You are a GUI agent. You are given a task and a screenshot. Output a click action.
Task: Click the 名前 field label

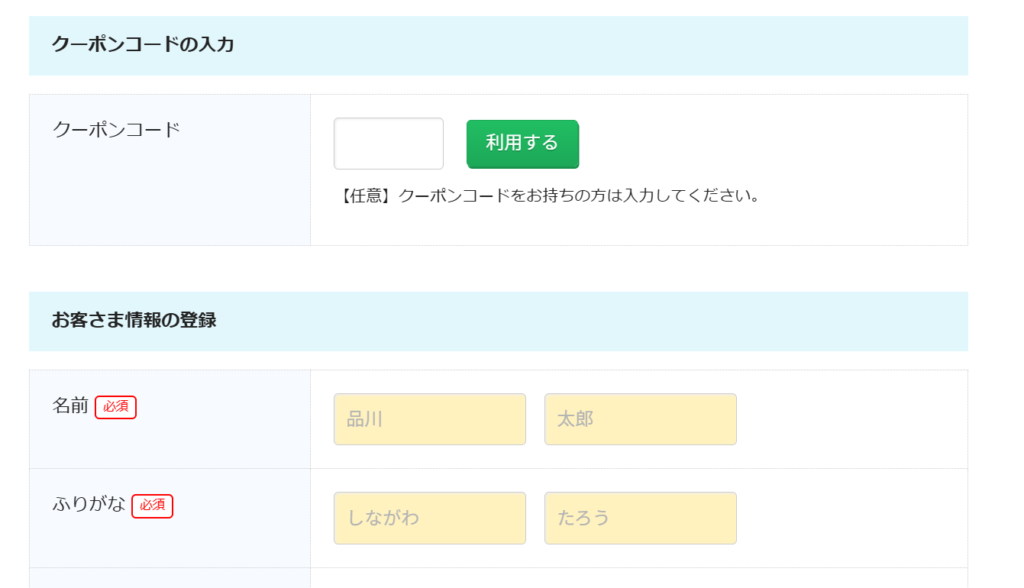click(70, 406)
